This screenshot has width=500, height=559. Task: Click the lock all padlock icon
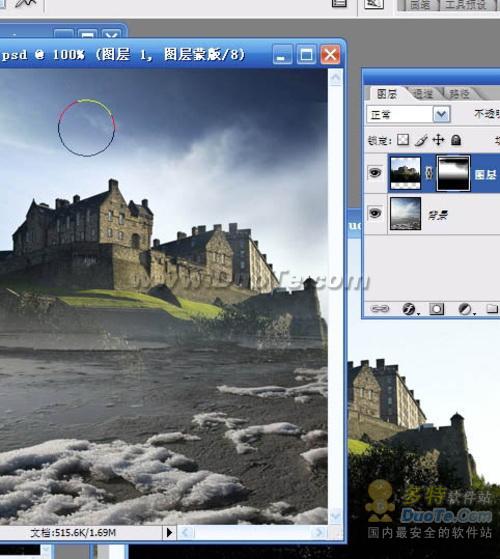456,140
